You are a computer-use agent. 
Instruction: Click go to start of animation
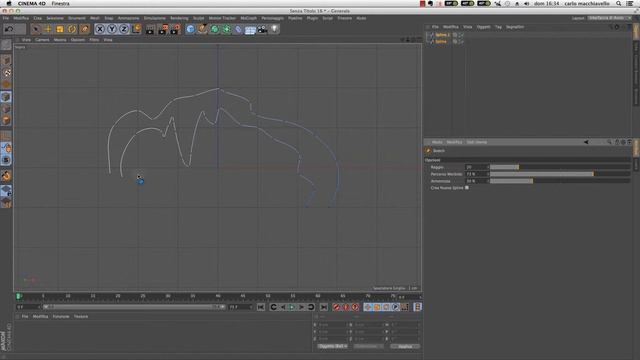click(261, 307)
